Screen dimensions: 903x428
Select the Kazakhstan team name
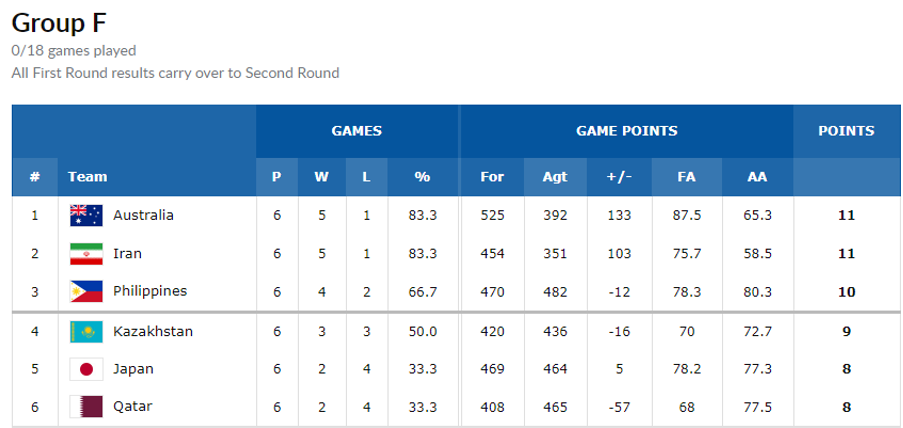coord(153,332)
